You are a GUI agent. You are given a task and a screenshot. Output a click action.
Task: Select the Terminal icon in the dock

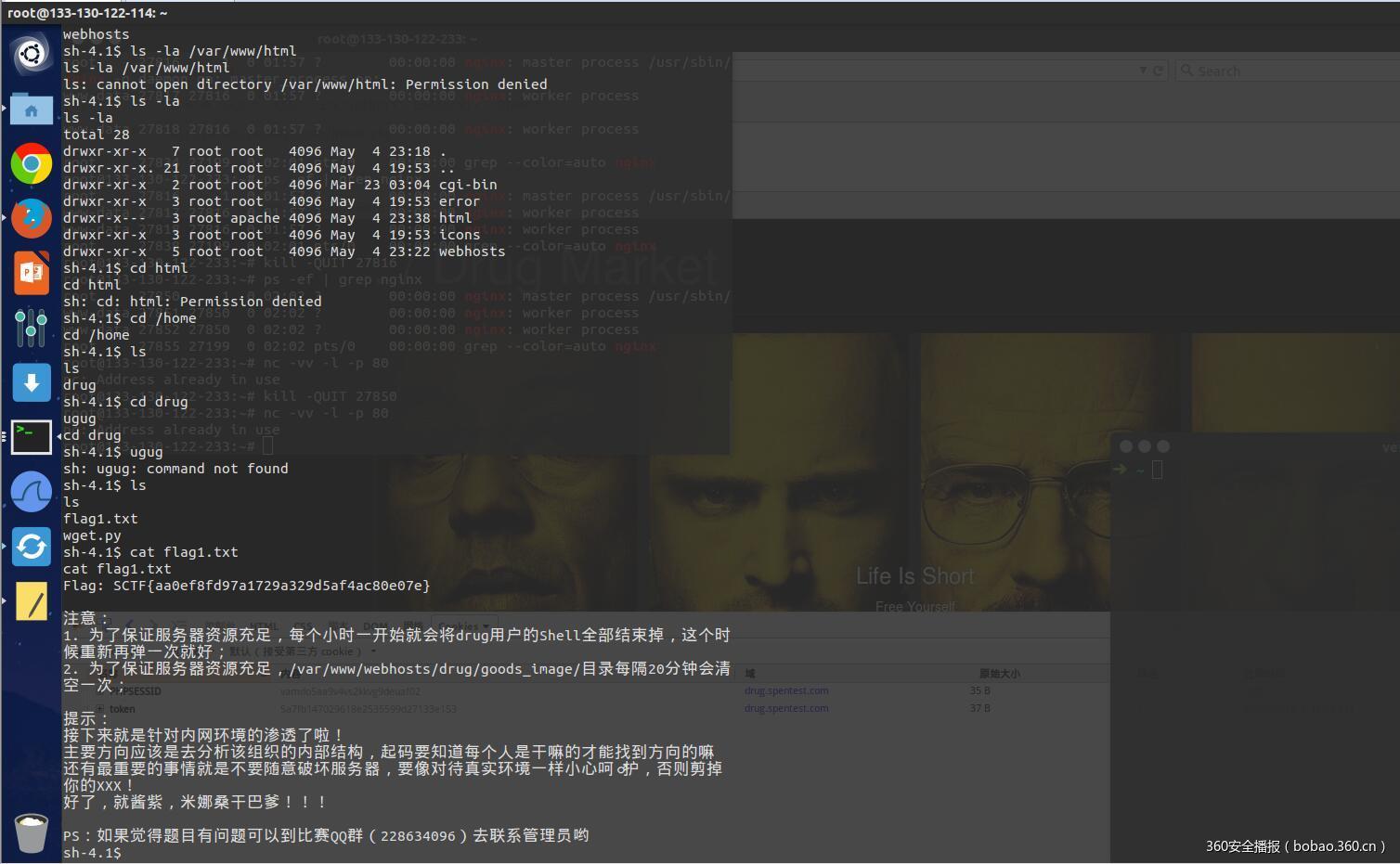(31, 437)
